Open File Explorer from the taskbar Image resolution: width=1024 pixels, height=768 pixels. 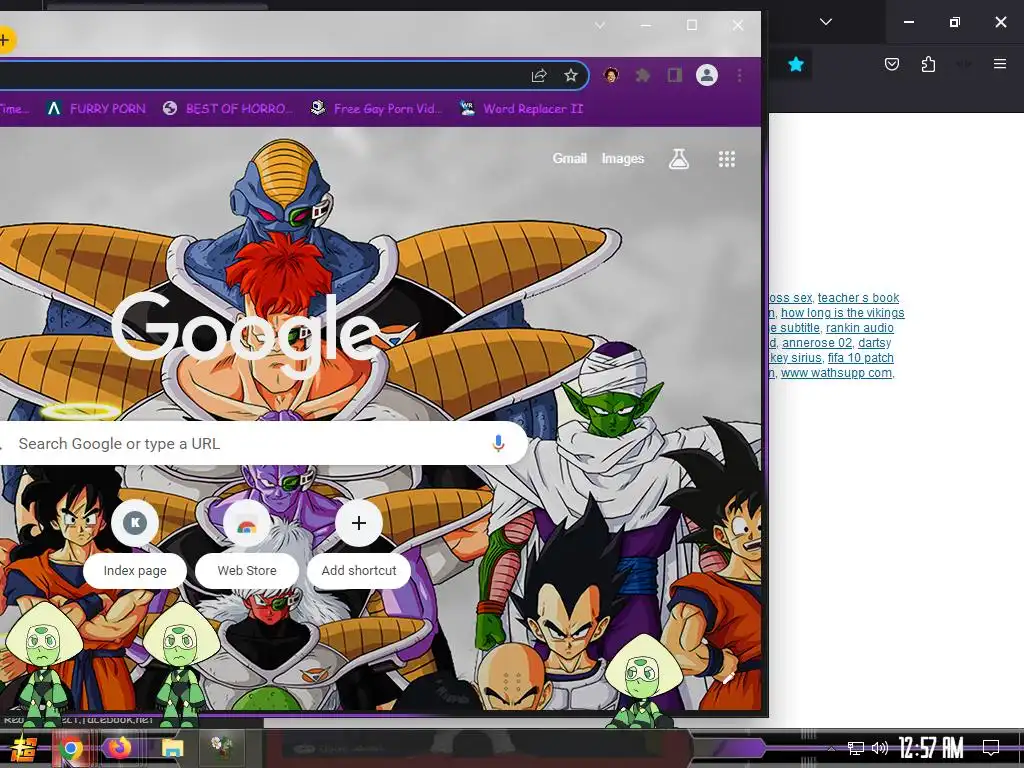pos(172,748)
